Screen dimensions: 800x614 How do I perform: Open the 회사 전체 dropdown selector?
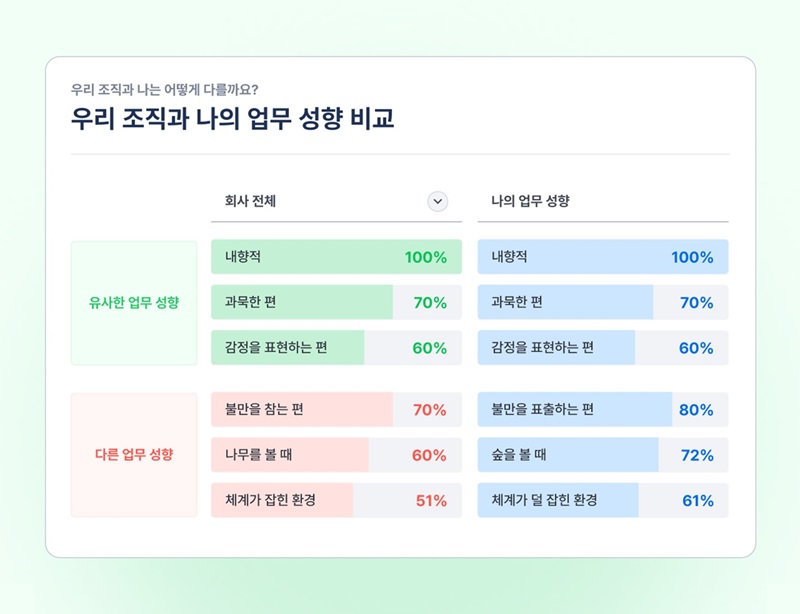click(336, 201)
